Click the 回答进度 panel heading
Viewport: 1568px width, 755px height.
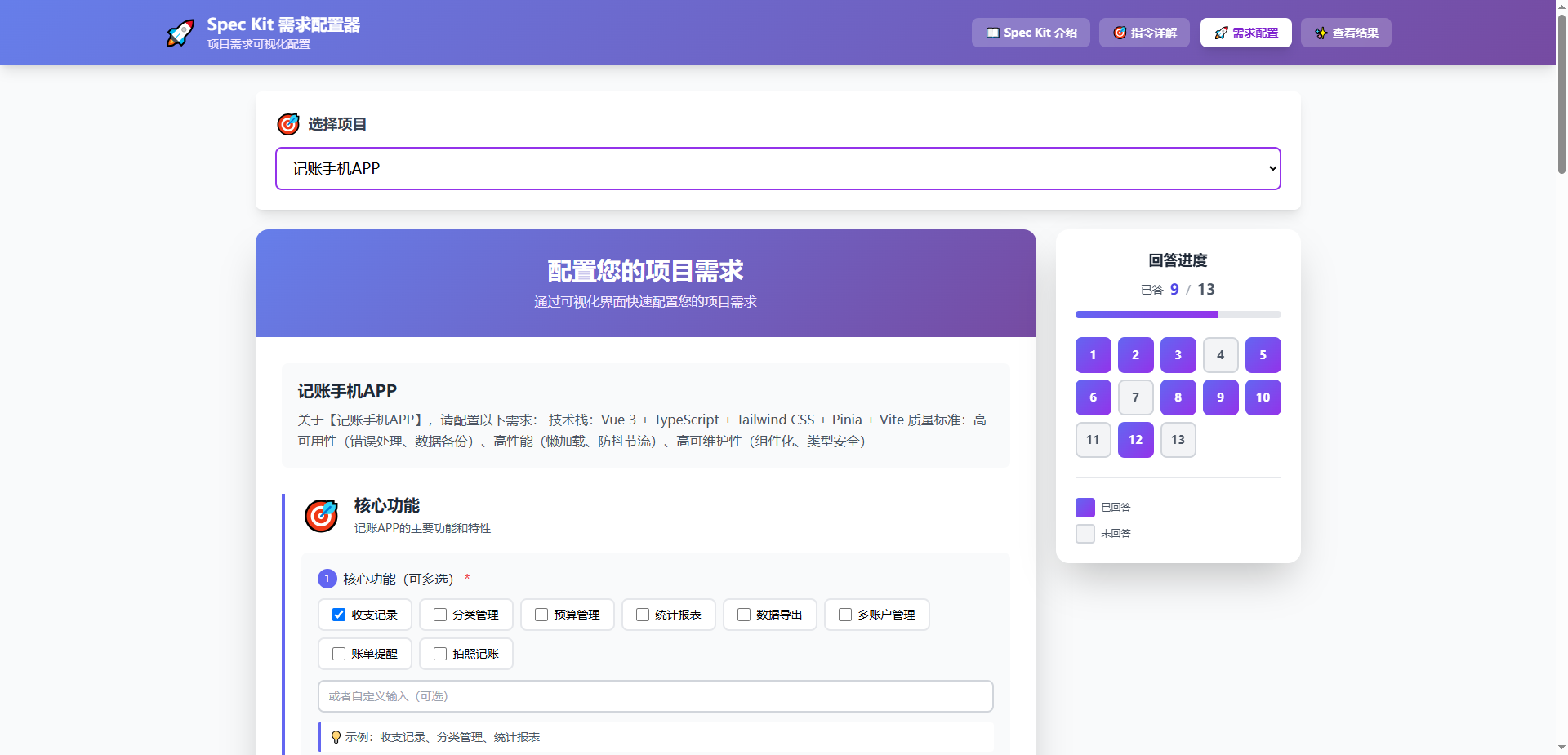1178,260
